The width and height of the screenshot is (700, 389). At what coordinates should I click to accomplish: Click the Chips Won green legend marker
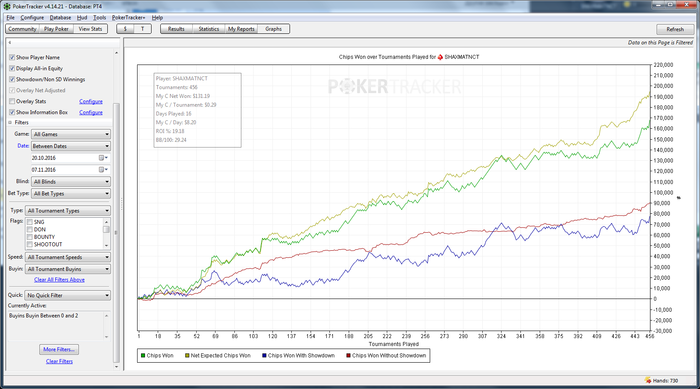point(143,356)
